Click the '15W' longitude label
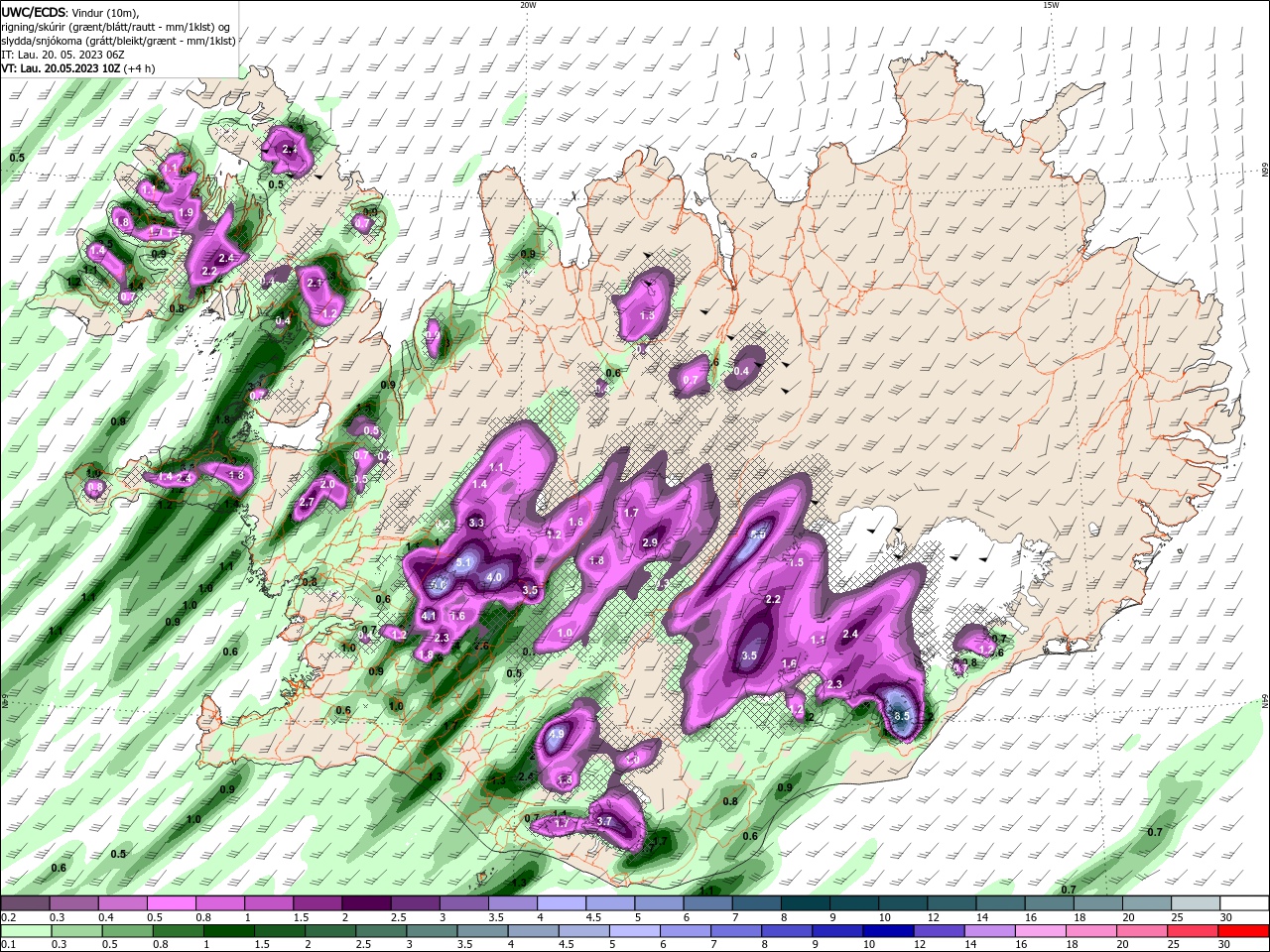This screenshot has height=952, width=1270. (x=1050, y=5)
